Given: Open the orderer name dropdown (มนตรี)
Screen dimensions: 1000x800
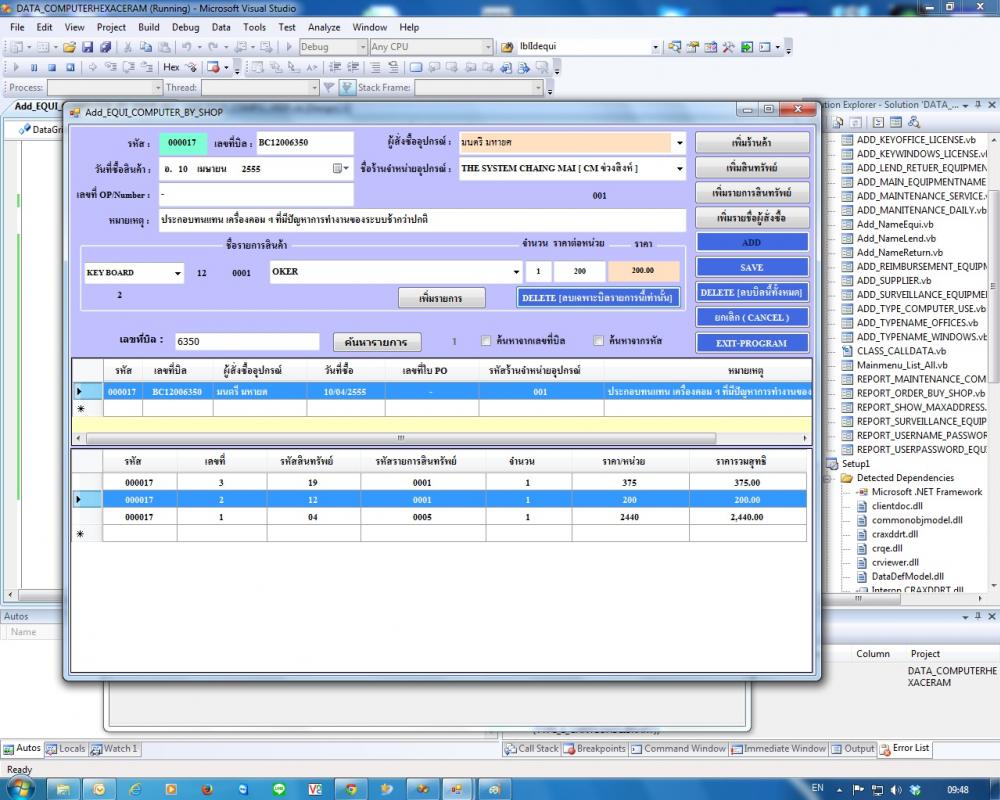Looking at the screenshot, I should [x=680, y=142].
